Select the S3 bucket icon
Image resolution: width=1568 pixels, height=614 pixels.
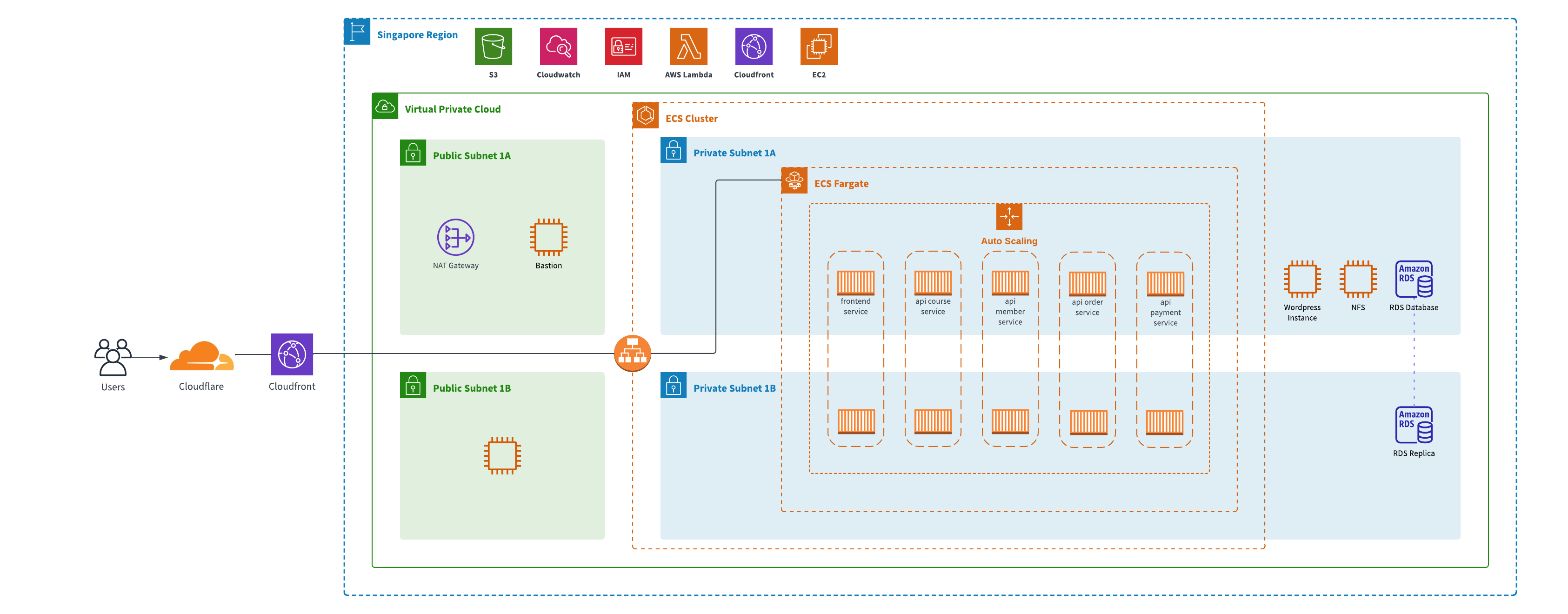tap(493, 47)
